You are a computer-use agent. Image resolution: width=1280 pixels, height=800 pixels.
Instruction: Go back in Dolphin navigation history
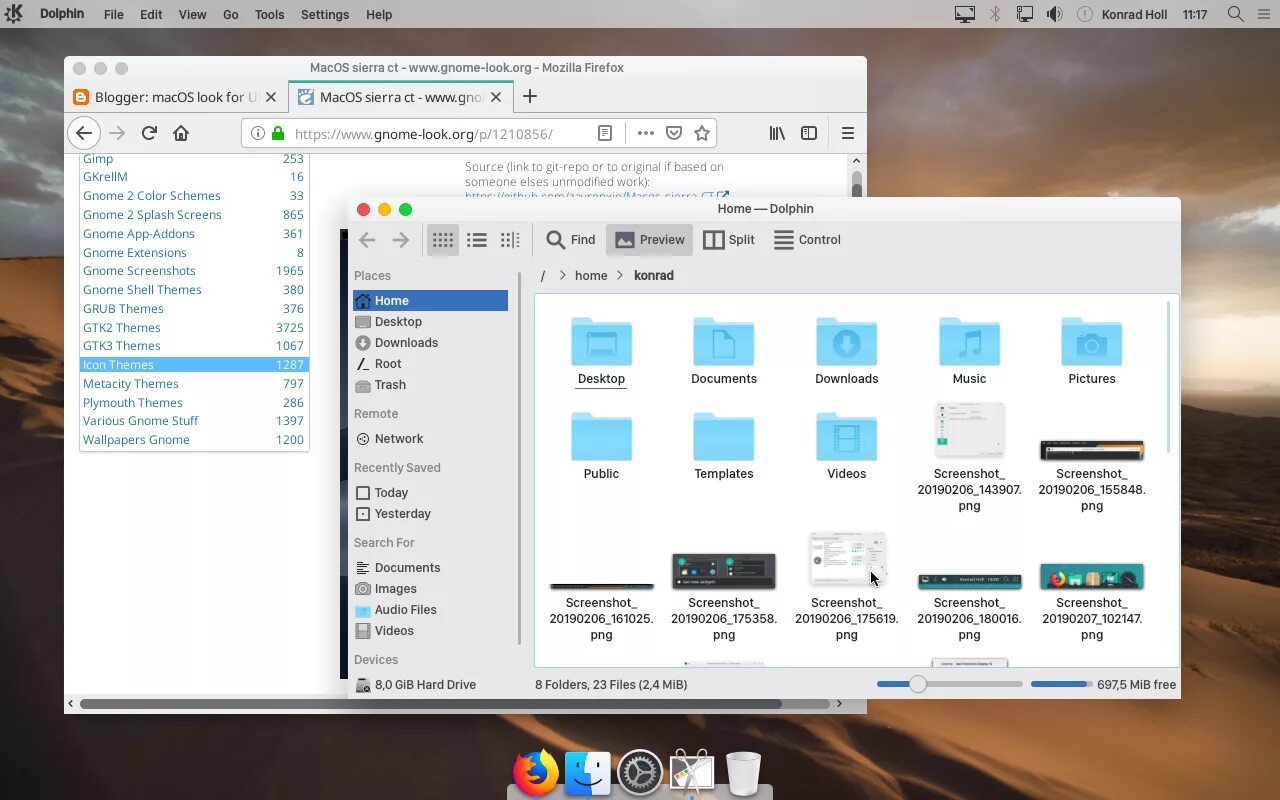(x=367, y=240)
